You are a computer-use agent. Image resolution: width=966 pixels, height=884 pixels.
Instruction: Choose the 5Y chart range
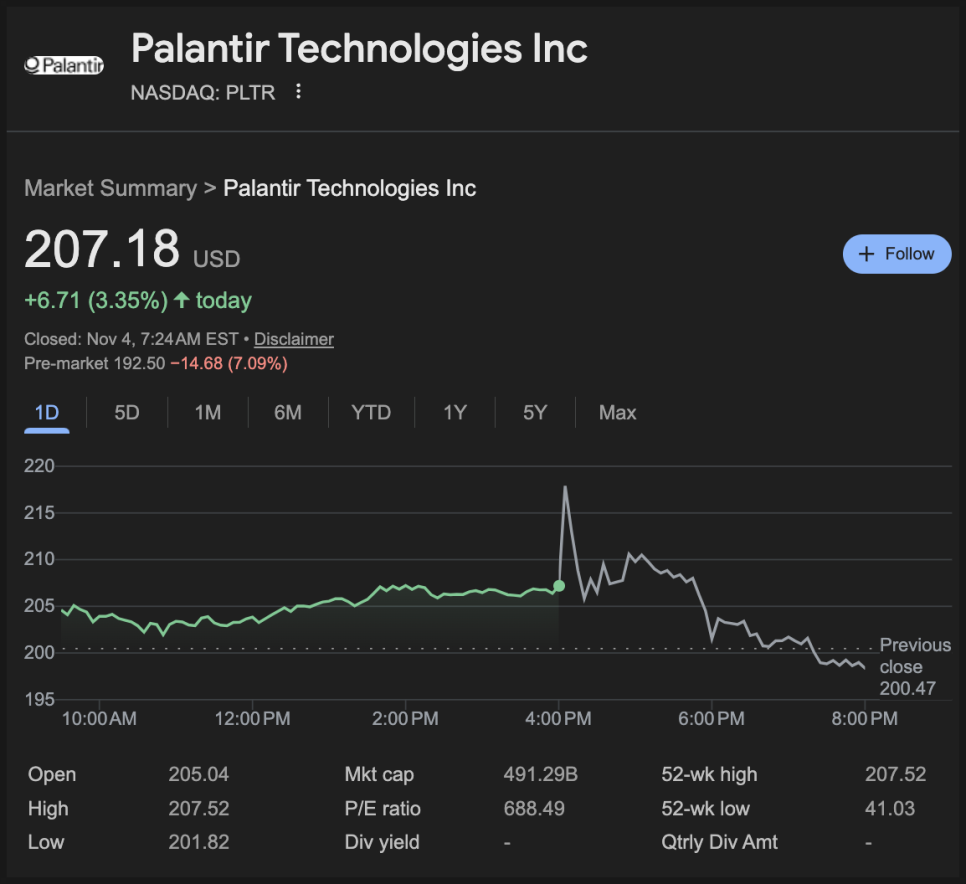535,413
